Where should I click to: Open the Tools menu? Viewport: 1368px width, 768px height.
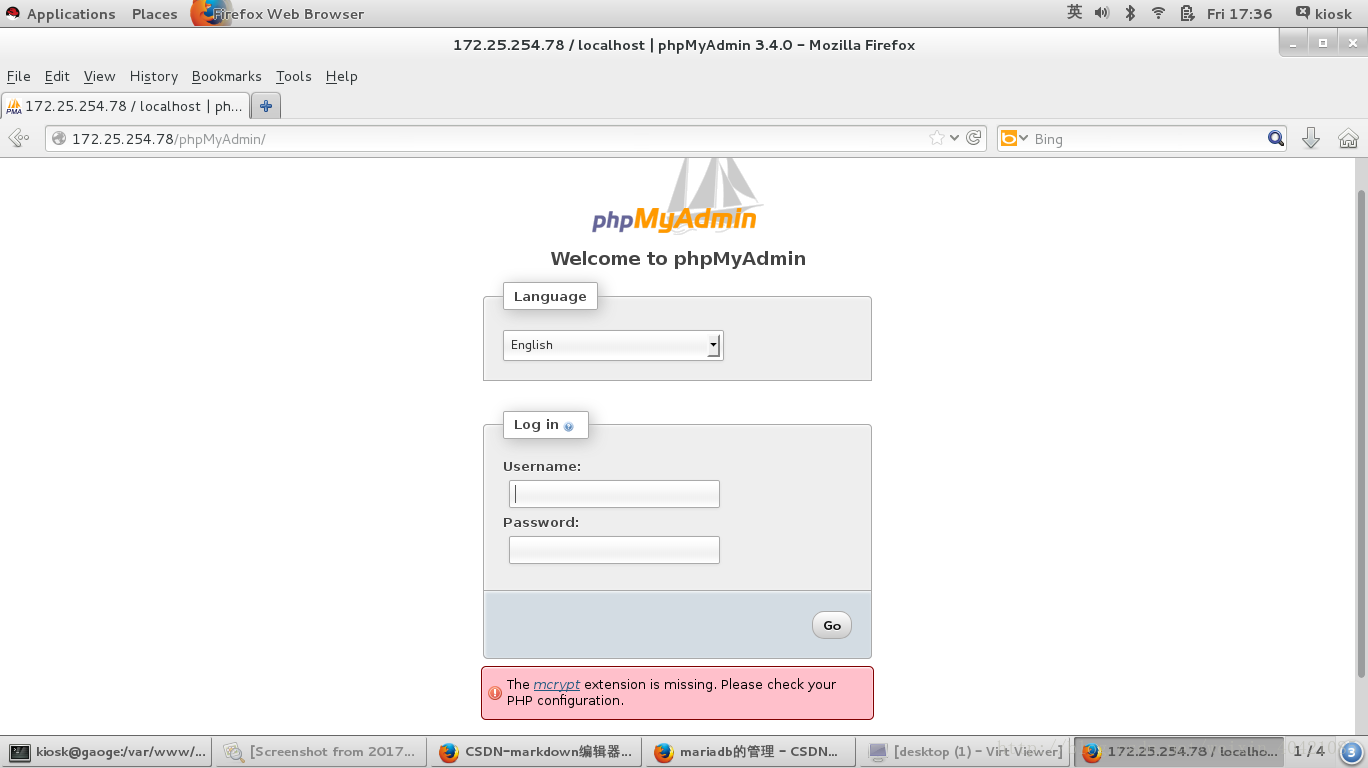294,76
